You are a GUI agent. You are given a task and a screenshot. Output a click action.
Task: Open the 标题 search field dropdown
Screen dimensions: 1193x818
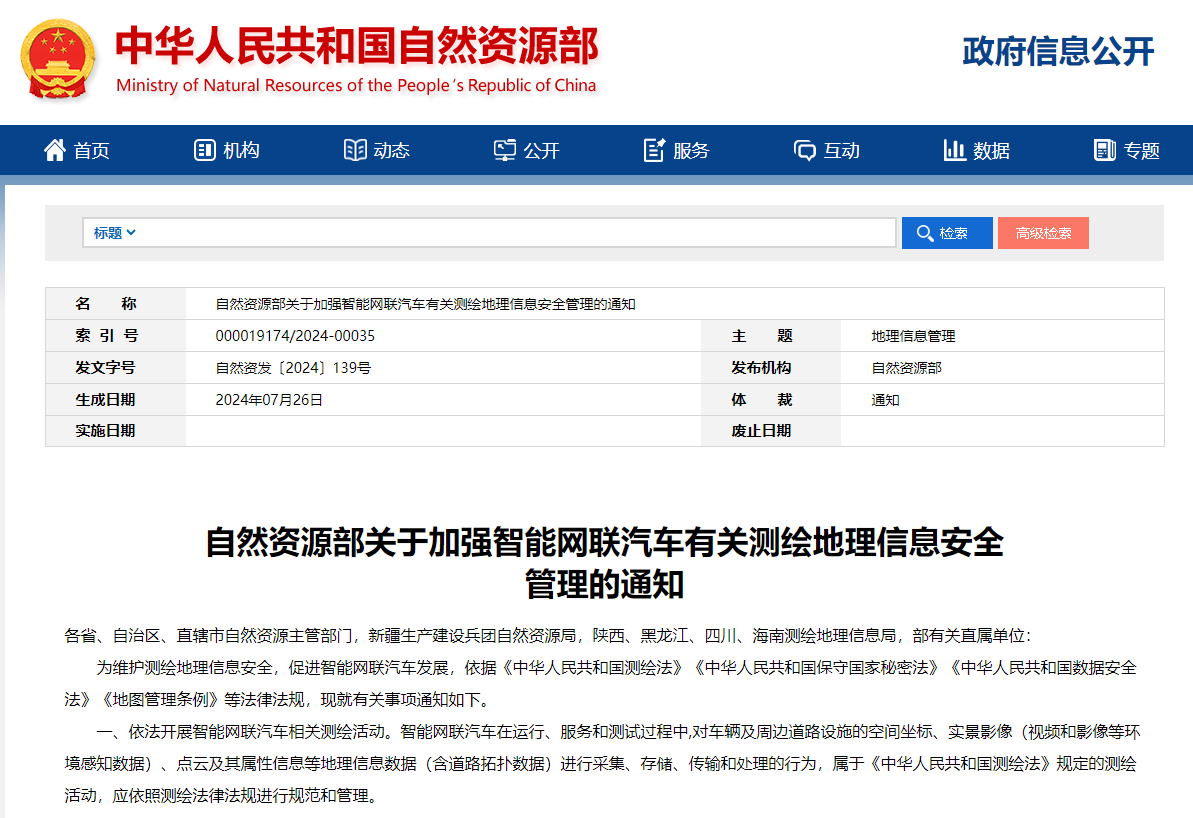114,233
